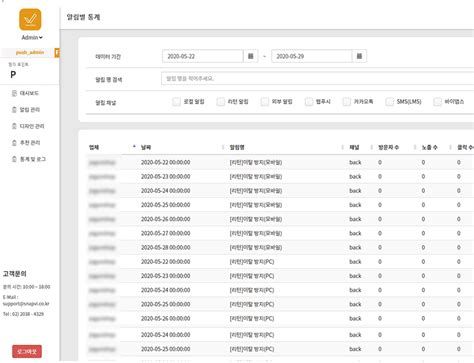
Task: Open 디자인 관리 sidebar menu
Action: (x=32, y=126)
